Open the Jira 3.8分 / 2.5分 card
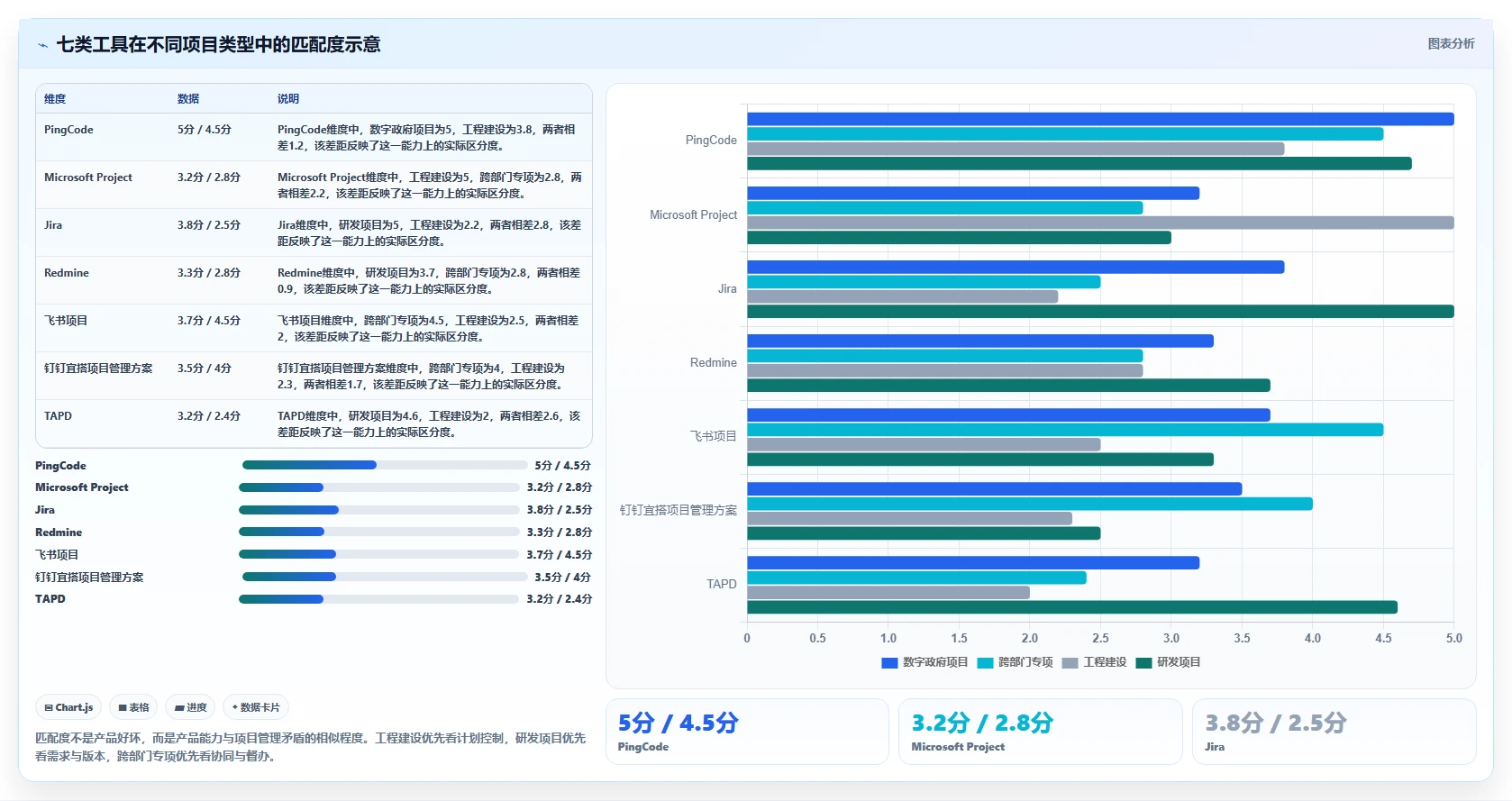Viewport: 1512px width, 801px height. pyautogui.click(x=1334, y=732)
